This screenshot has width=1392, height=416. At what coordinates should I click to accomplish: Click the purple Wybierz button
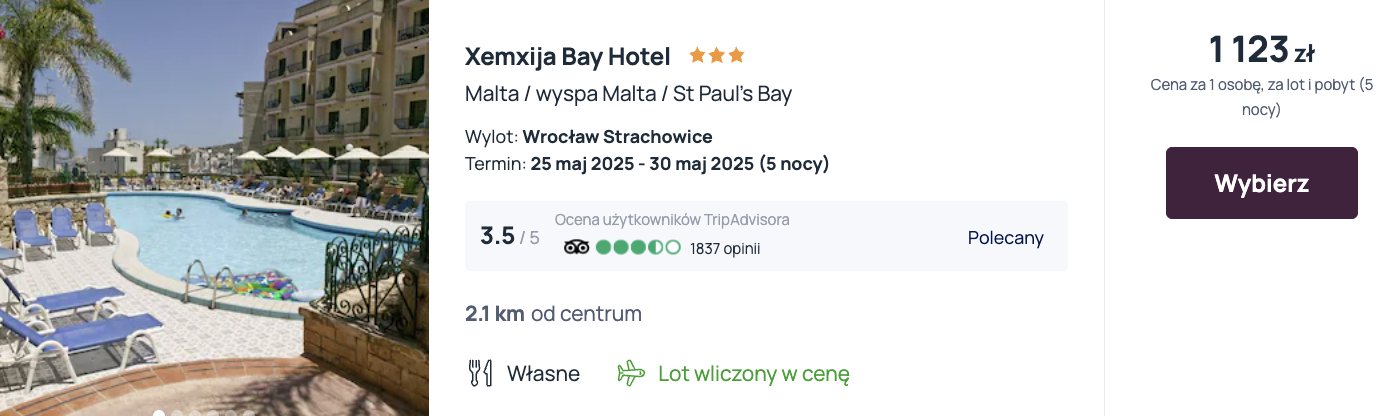point(1261,183)
